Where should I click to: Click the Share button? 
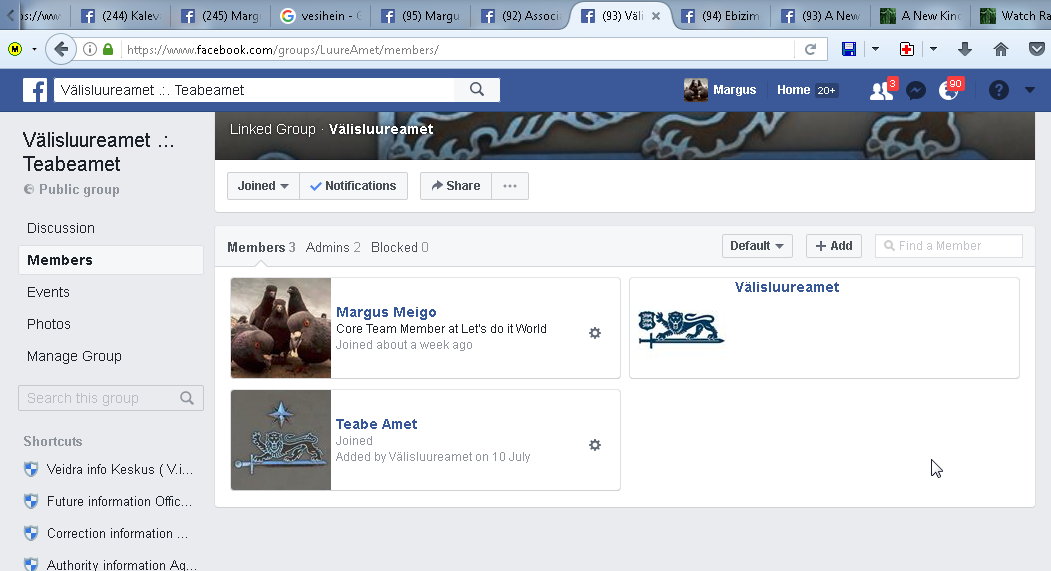456,186
